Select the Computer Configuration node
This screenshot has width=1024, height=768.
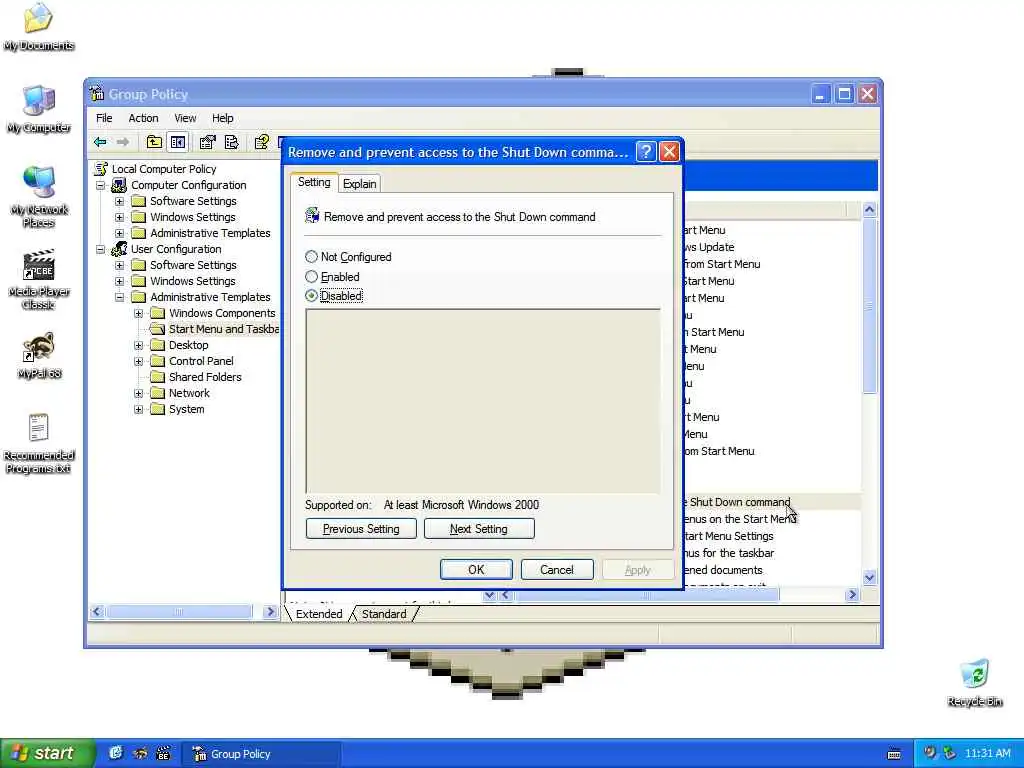(188, 185)
